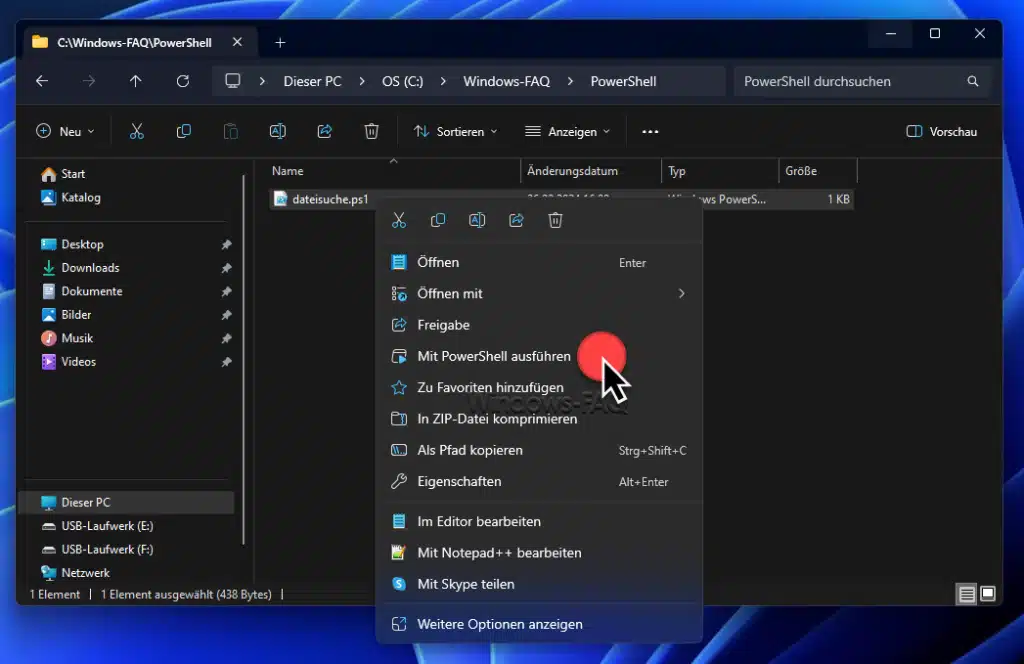Run script via Mit PowerShell ausführen
The height and width of the screenshot is (664, 1024).
539,356
